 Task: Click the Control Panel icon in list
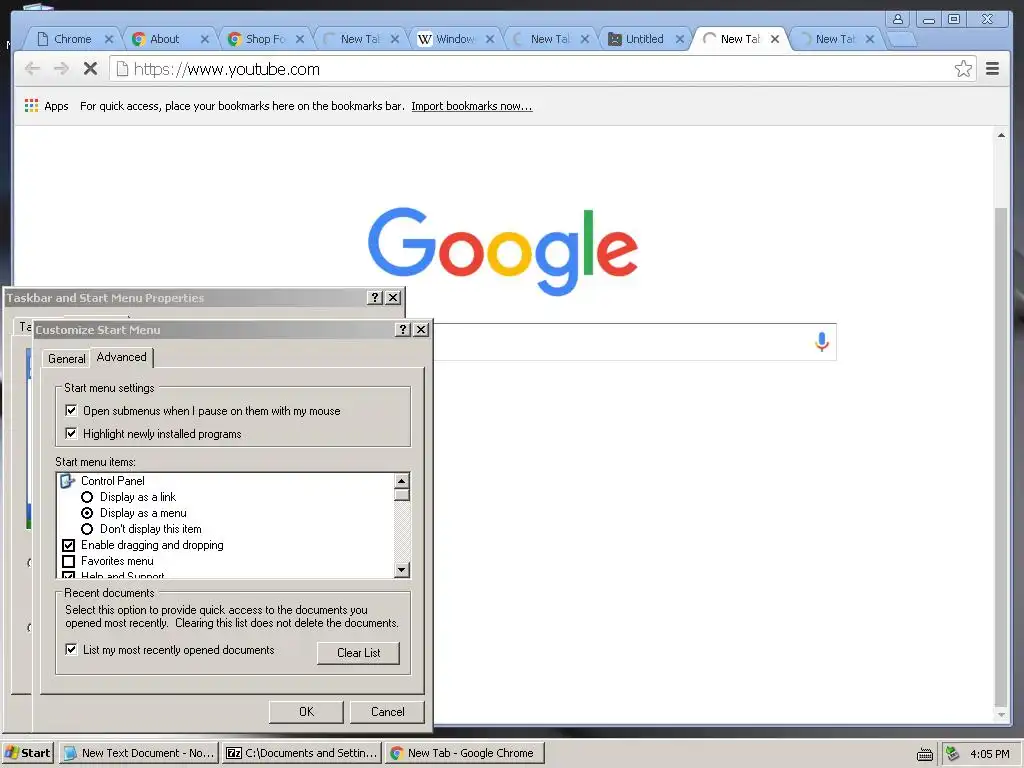click(x=68, y=481)
